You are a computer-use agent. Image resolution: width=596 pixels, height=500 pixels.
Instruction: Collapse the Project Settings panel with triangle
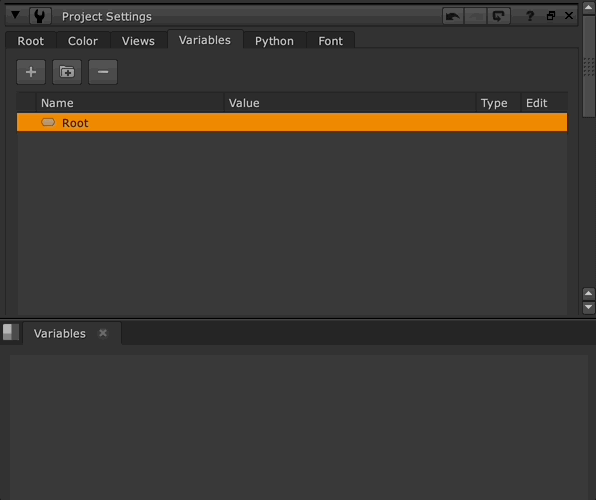coord(16,15)
